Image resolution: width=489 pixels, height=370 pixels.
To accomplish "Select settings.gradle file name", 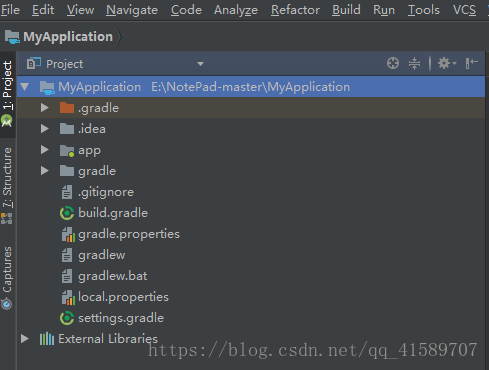I will click(121, 318).
